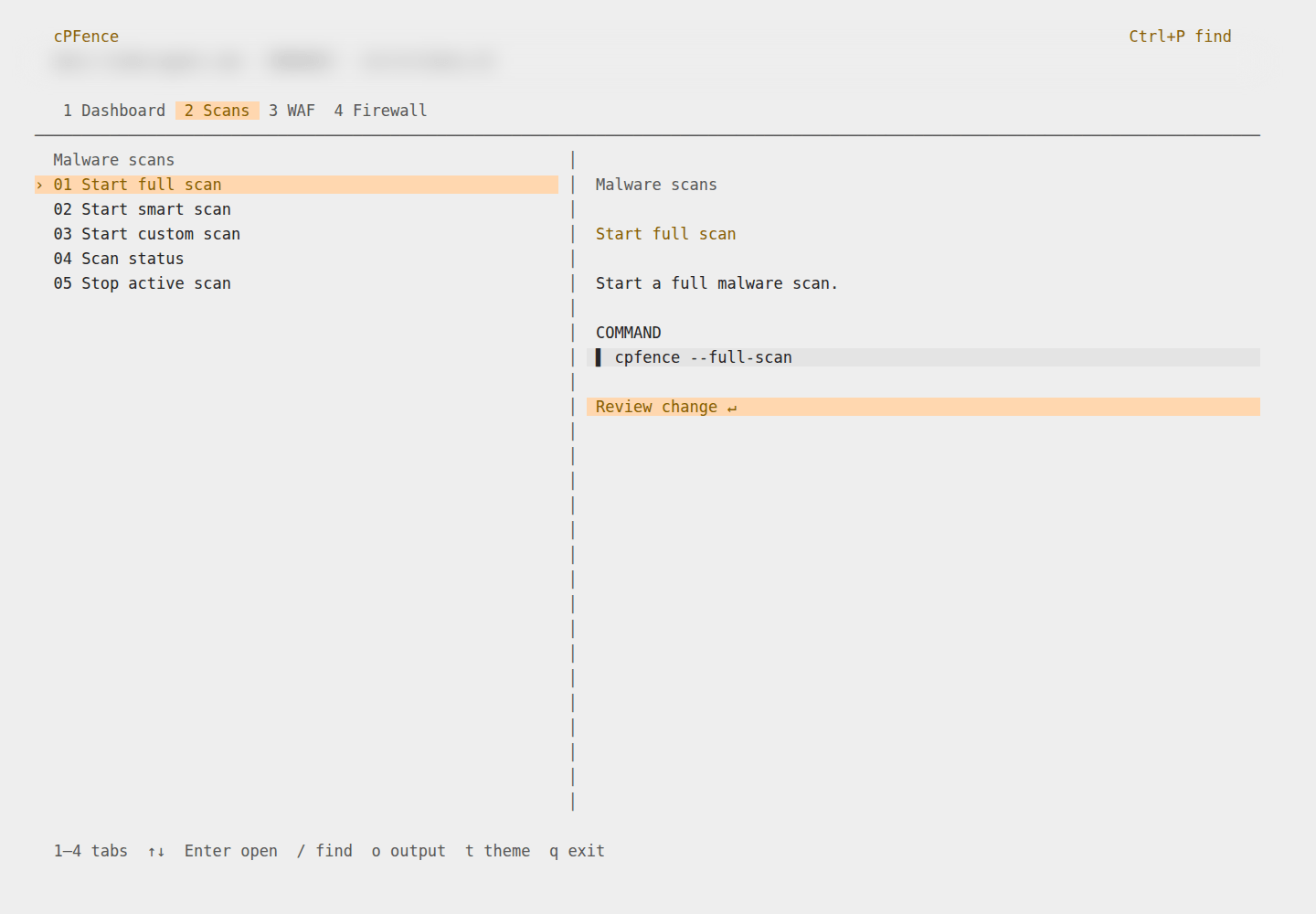Screen dimensions: 1316x914
Task: Go to the Firewall tab
Action: click(x=380, y=111)
